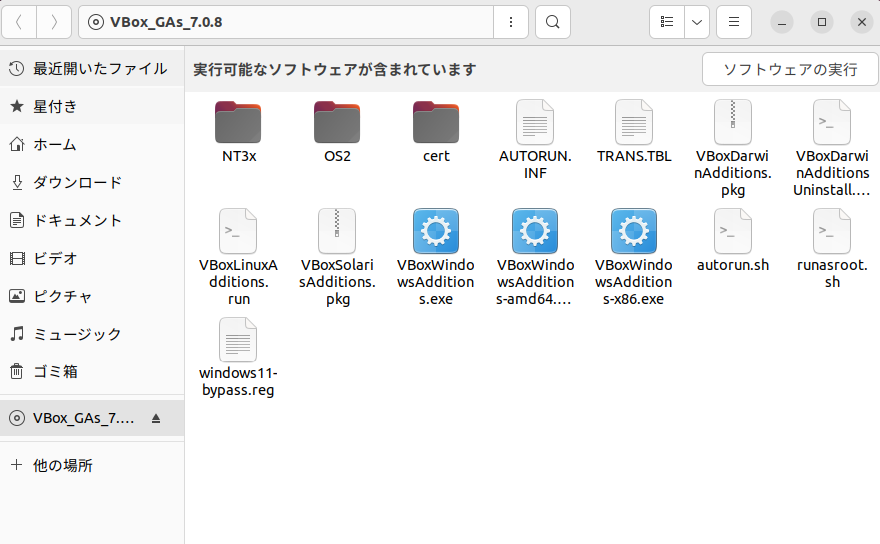Close the file manager window
The image size is (880, 544).
click(x=861, y=22)
